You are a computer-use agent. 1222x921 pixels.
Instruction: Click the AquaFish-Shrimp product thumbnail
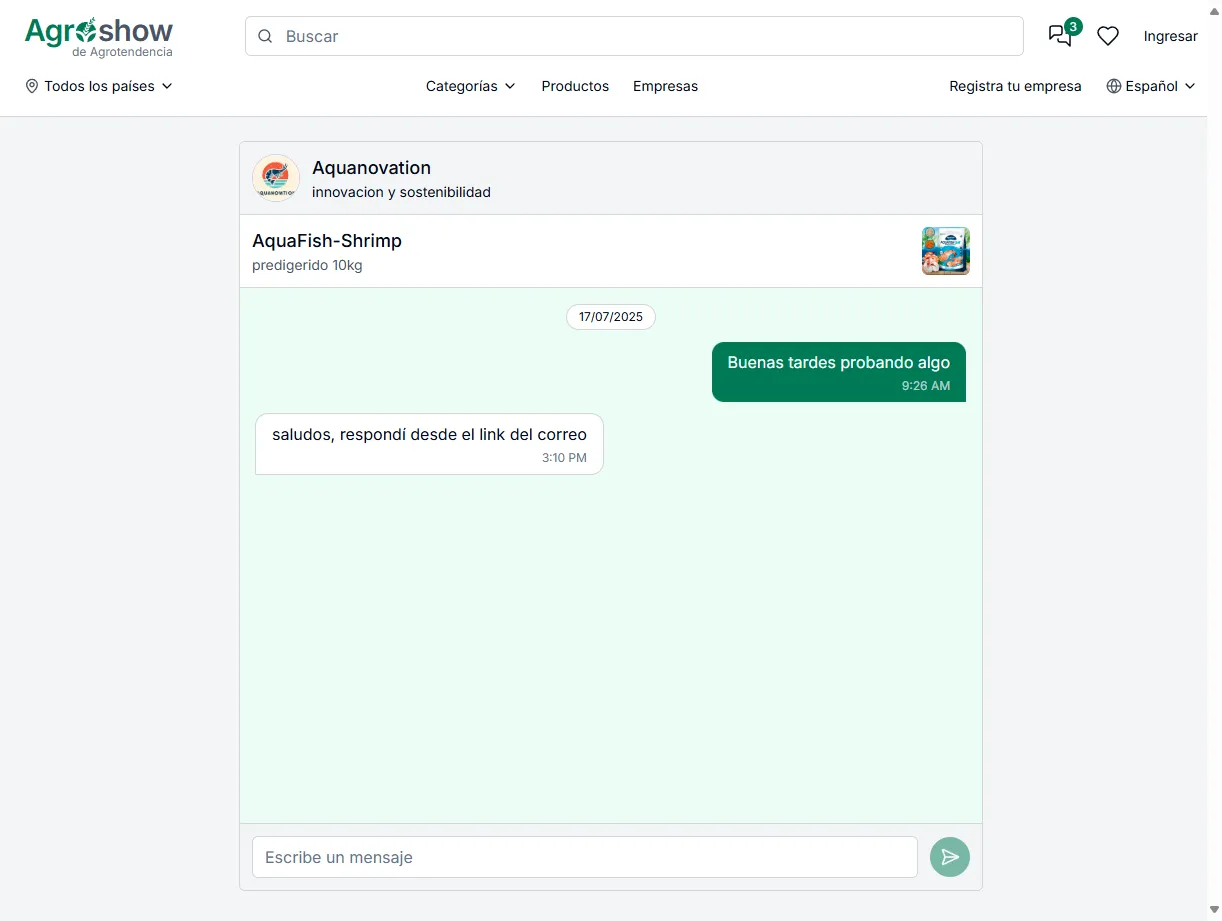click(945, 250)
